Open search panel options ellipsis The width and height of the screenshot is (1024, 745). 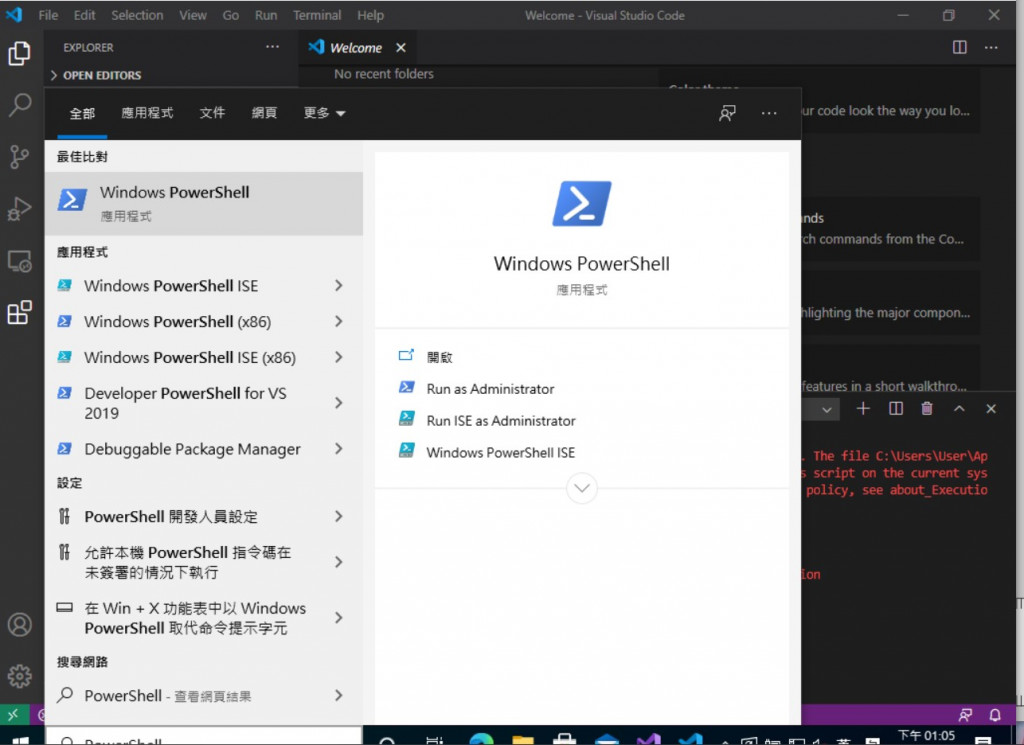769,113
